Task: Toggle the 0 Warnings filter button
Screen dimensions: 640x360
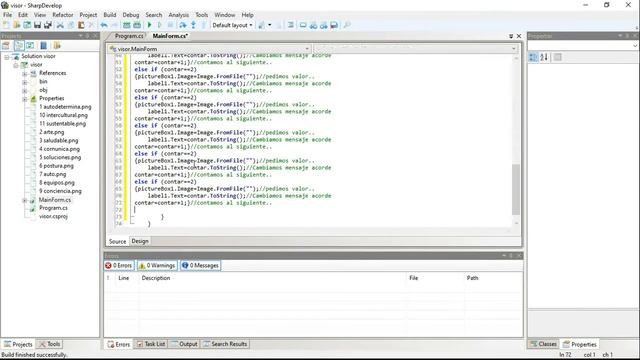Action: [x=157, y=266]
